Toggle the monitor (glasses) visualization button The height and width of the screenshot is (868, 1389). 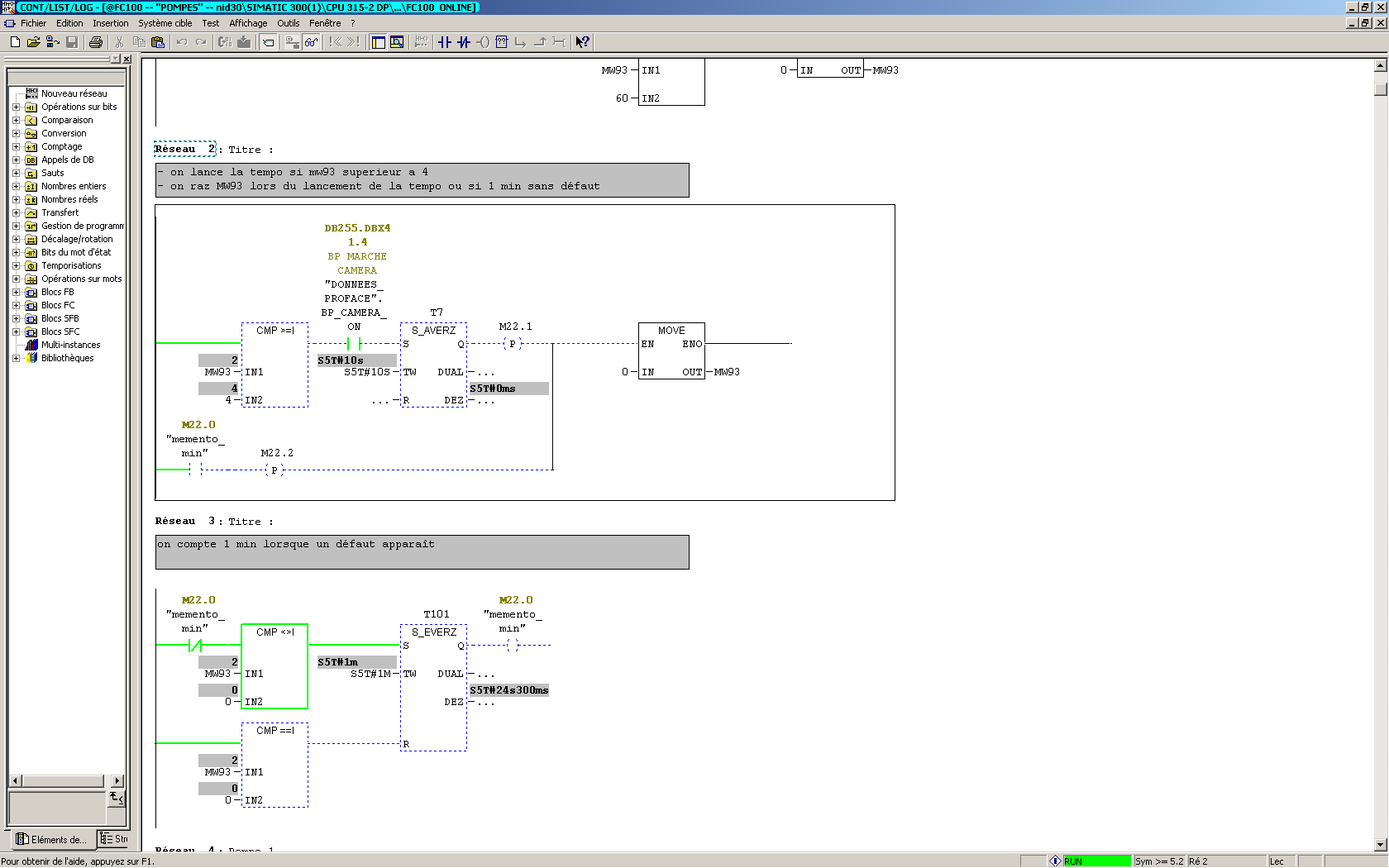(x=311, y=42)
